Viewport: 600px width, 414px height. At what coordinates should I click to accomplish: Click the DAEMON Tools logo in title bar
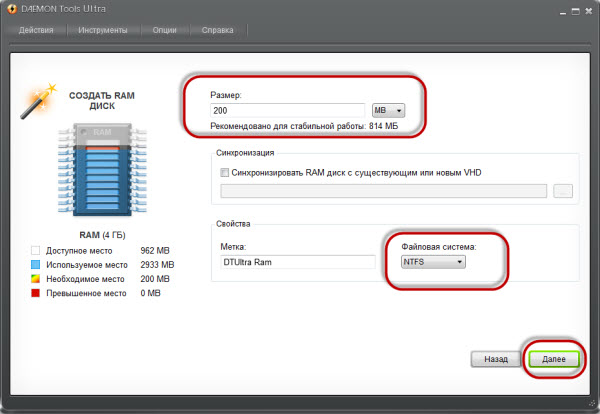click(13, 9)
